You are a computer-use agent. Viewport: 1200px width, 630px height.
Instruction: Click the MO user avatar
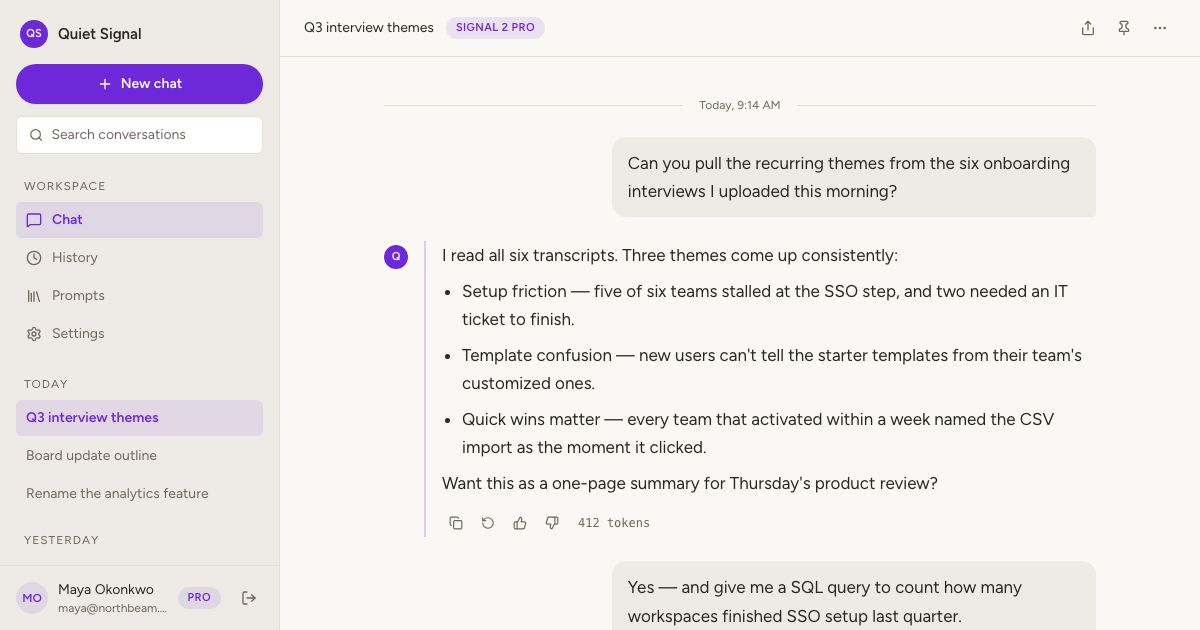point(32,598)
